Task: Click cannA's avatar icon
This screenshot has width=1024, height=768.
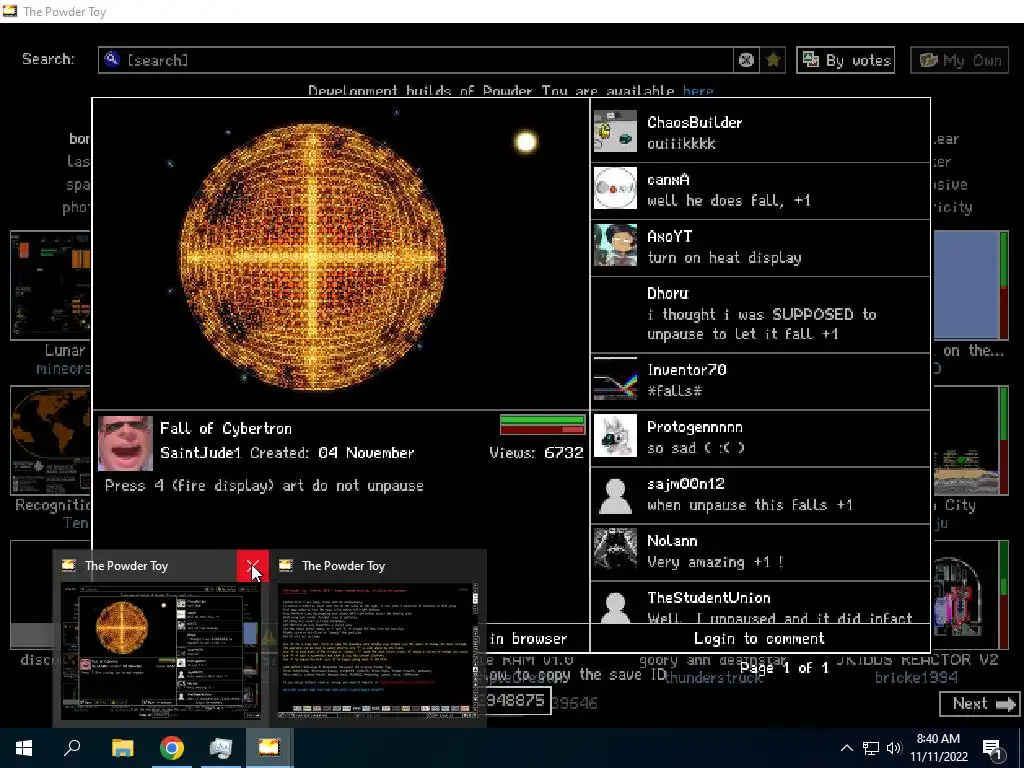Action: point(615,188)
